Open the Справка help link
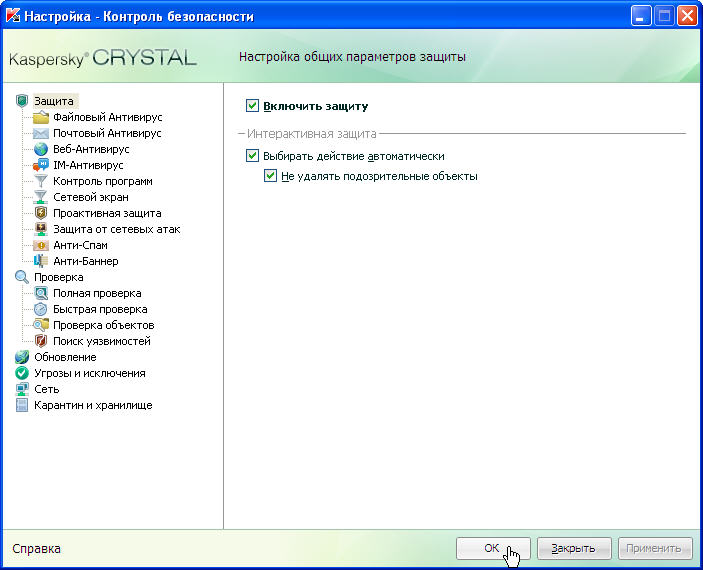The width and height of the screenshot is (703, 570). pos(36,548)
